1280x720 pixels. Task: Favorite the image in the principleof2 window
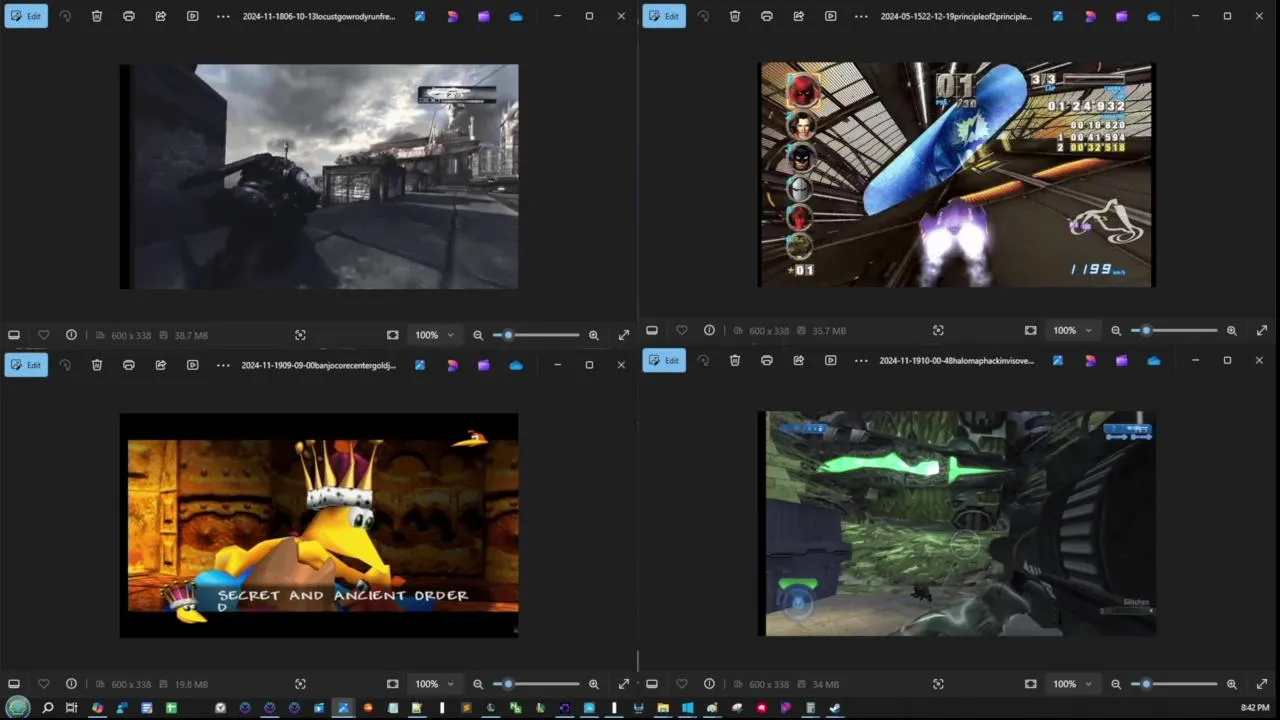(x=681, y=330)
